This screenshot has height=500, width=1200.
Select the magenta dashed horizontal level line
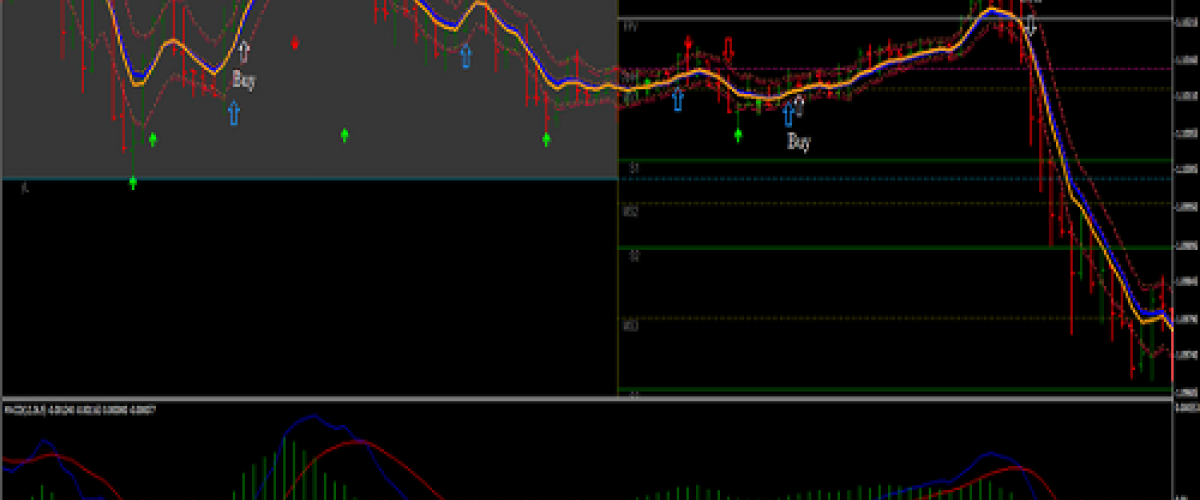[x=900, y=69]
